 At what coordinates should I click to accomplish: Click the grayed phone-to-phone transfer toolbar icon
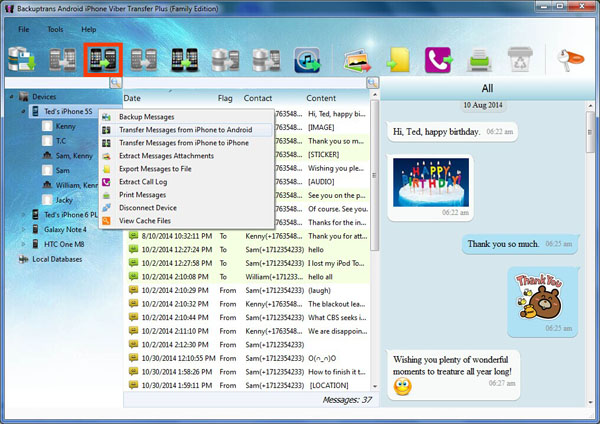(x=62, y=60)
